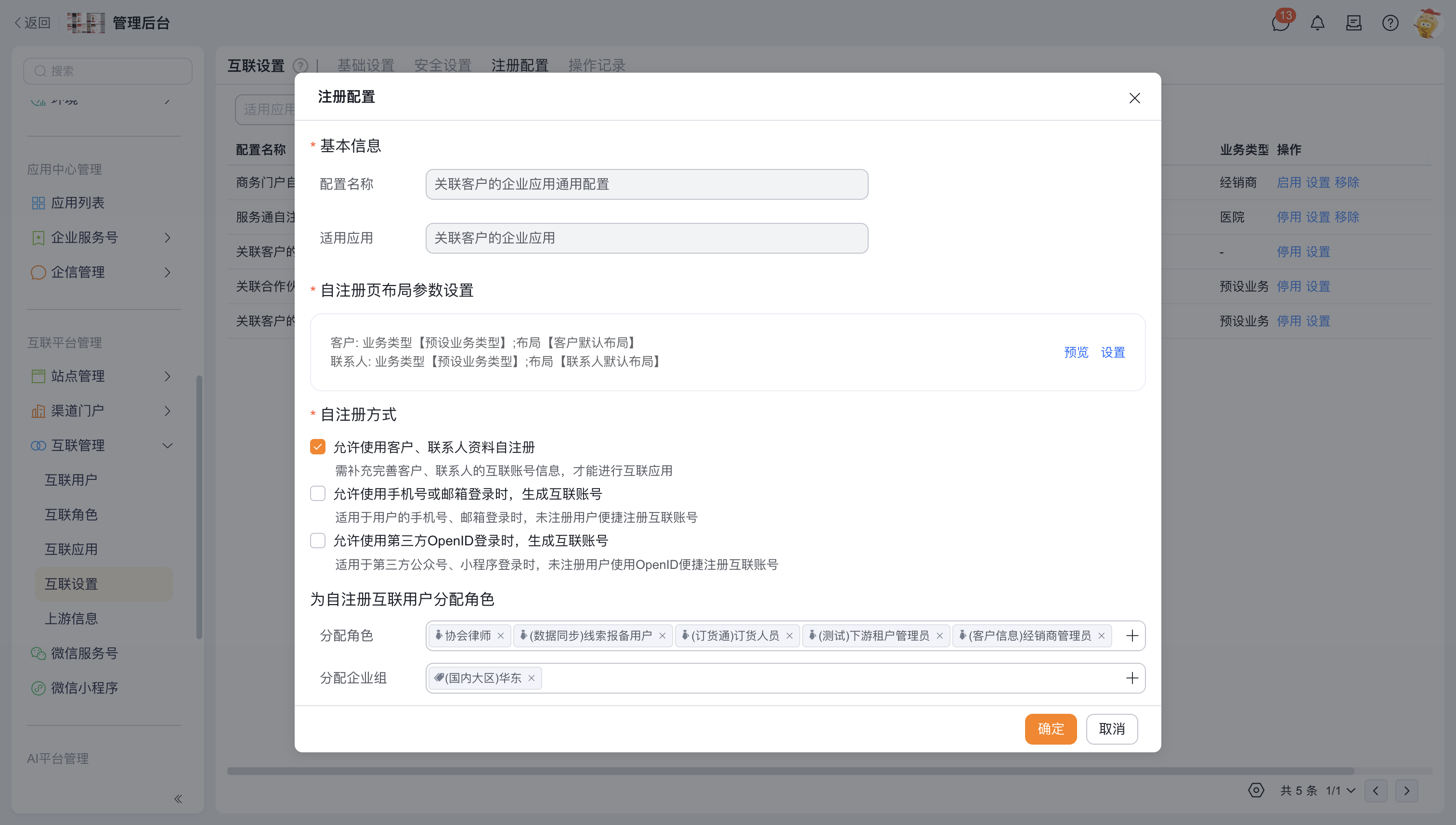Add a role with the 分配角色 plus icon

click(x=1132, y=636)
